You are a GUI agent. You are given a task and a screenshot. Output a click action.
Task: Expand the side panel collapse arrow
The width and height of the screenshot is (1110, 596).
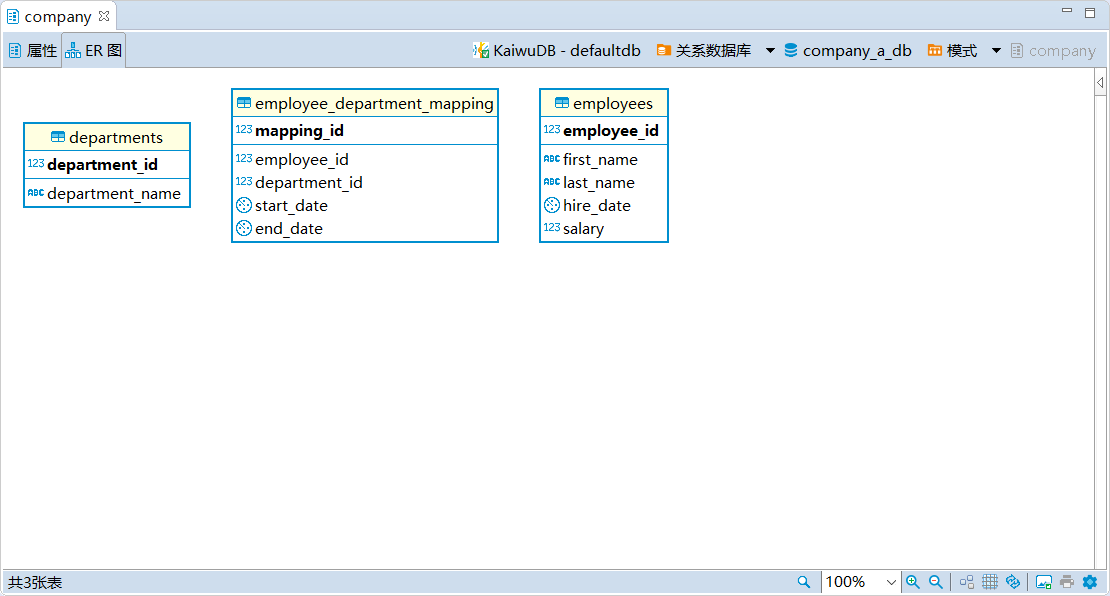pyautogui.click(x=1100, y=83)
